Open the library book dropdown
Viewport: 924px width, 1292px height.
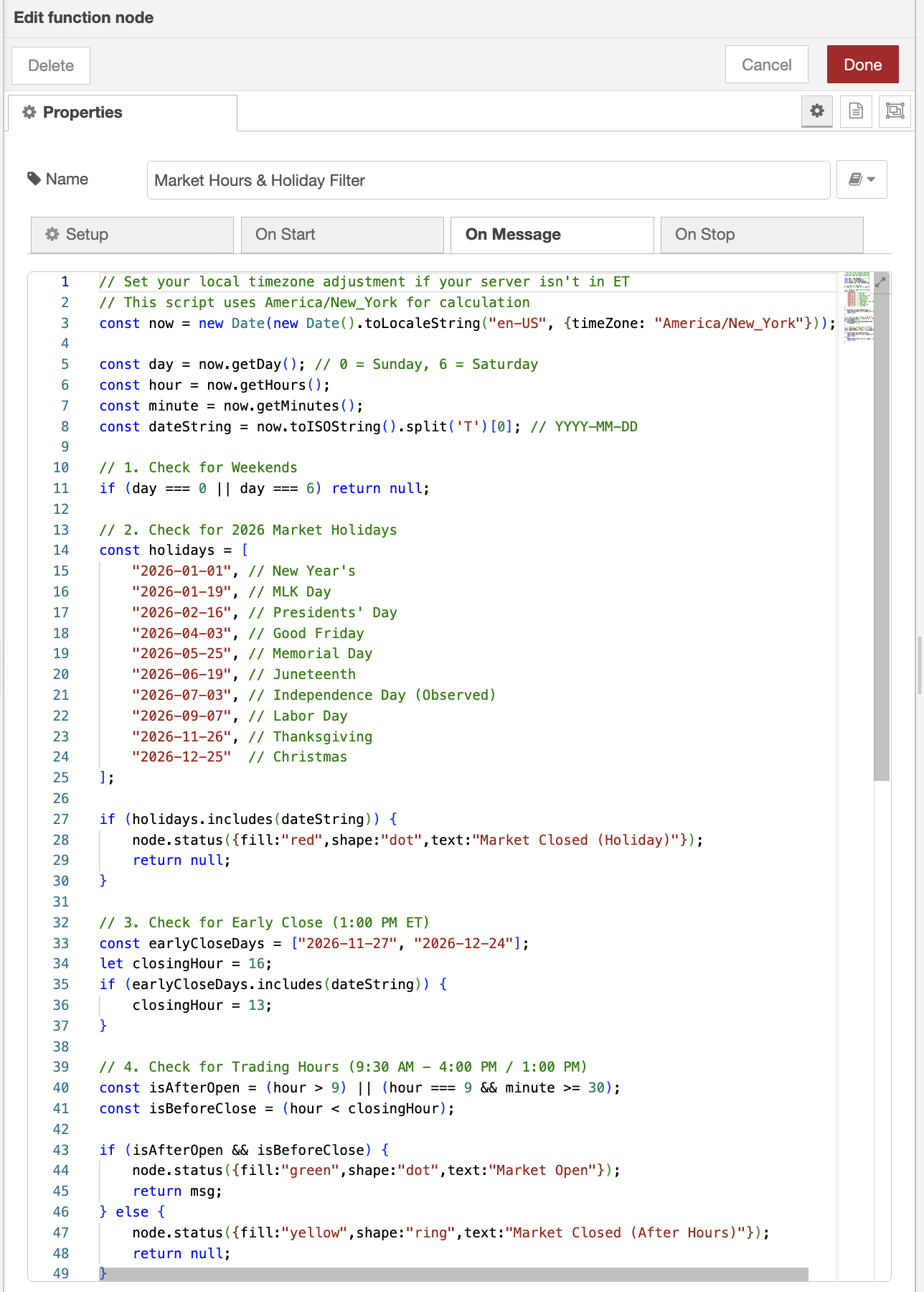coord(862,179)
